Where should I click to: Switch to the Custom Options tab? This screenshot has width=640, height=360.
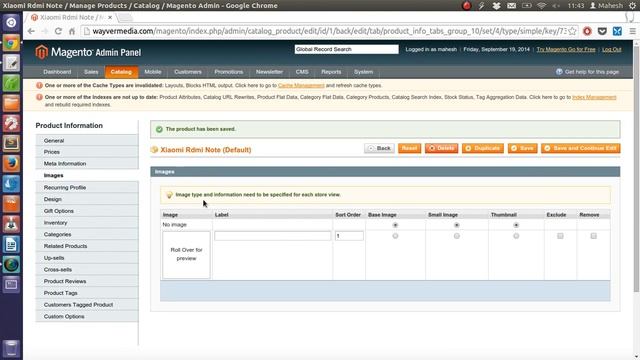pyautogui.click(x=87, y=317)
